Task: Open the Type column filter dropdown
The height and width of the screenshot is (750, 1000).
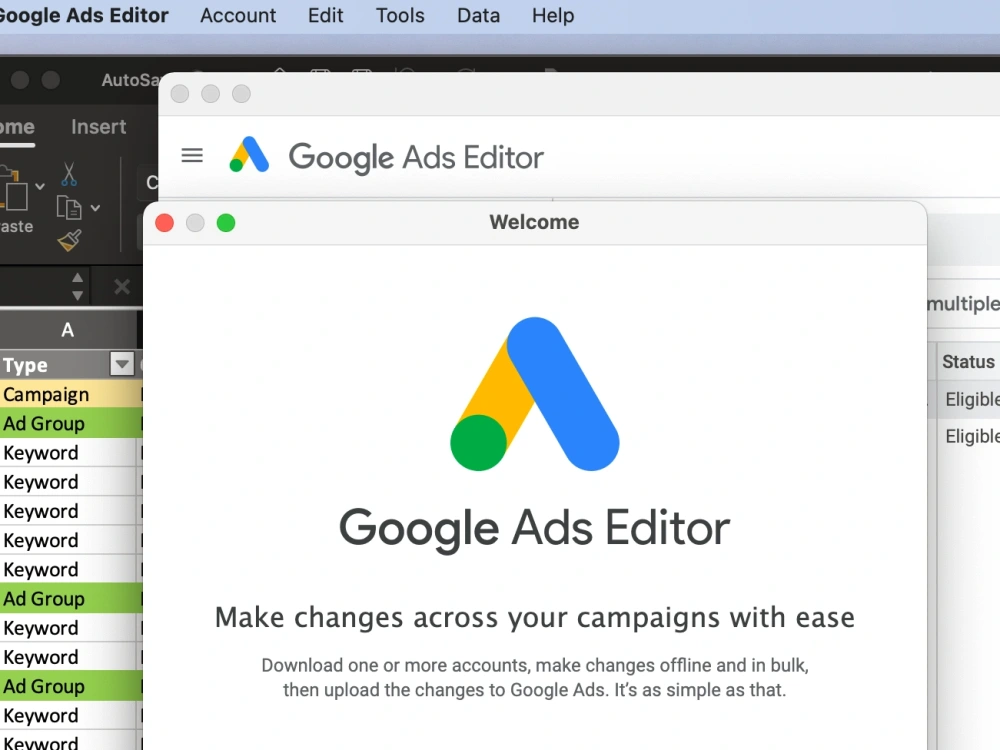Action: pos(121,364)
